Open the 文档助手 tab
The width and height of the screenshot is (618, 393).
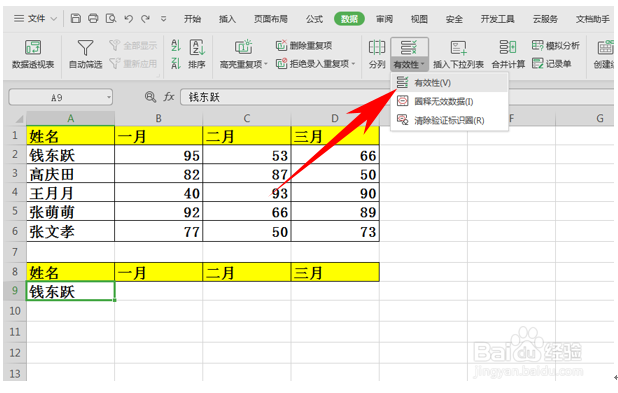click(x=592, y=19)
